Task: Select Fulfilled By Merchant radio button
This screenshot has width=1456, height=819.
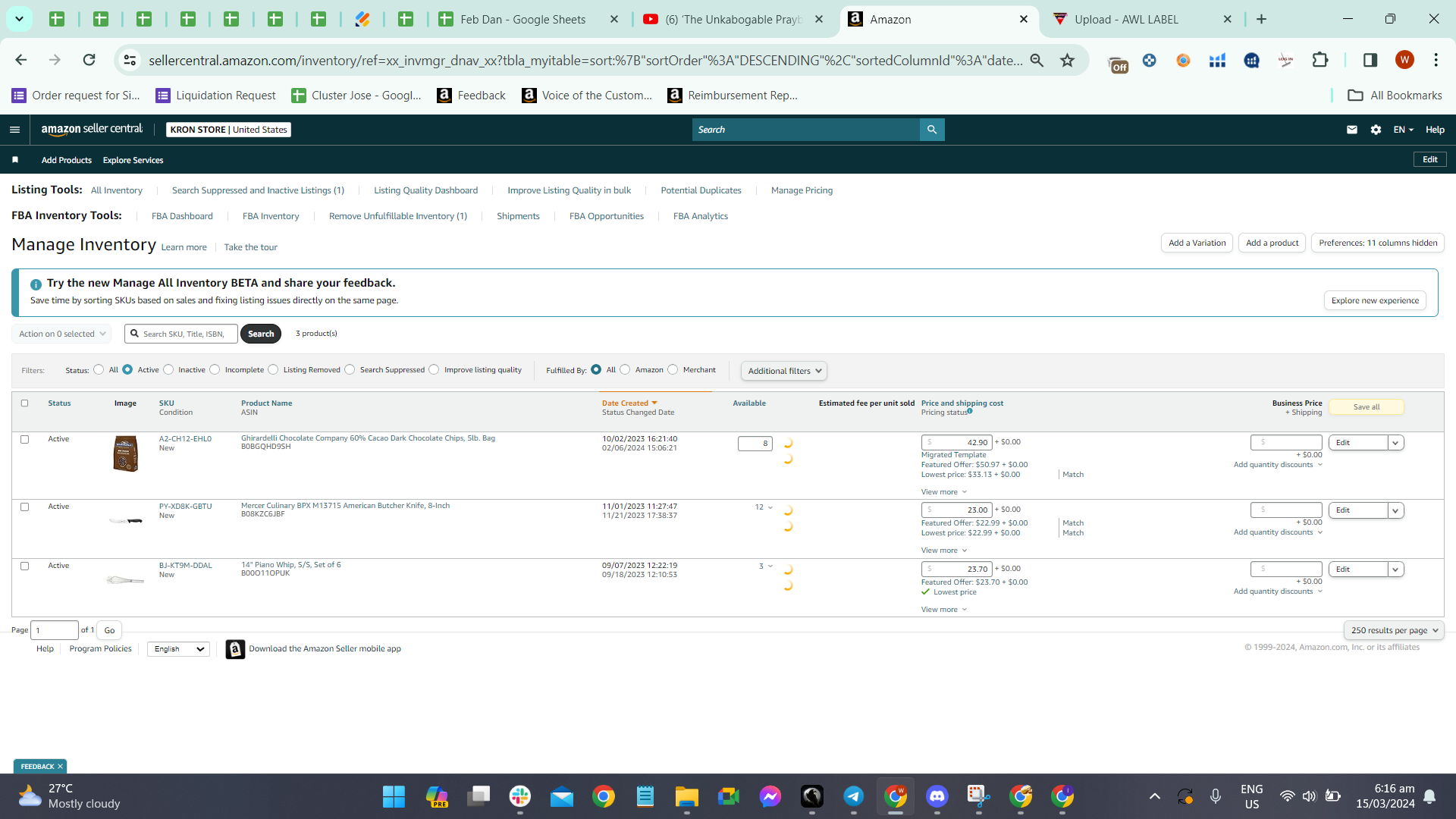Action: click(x=673, y=370)
